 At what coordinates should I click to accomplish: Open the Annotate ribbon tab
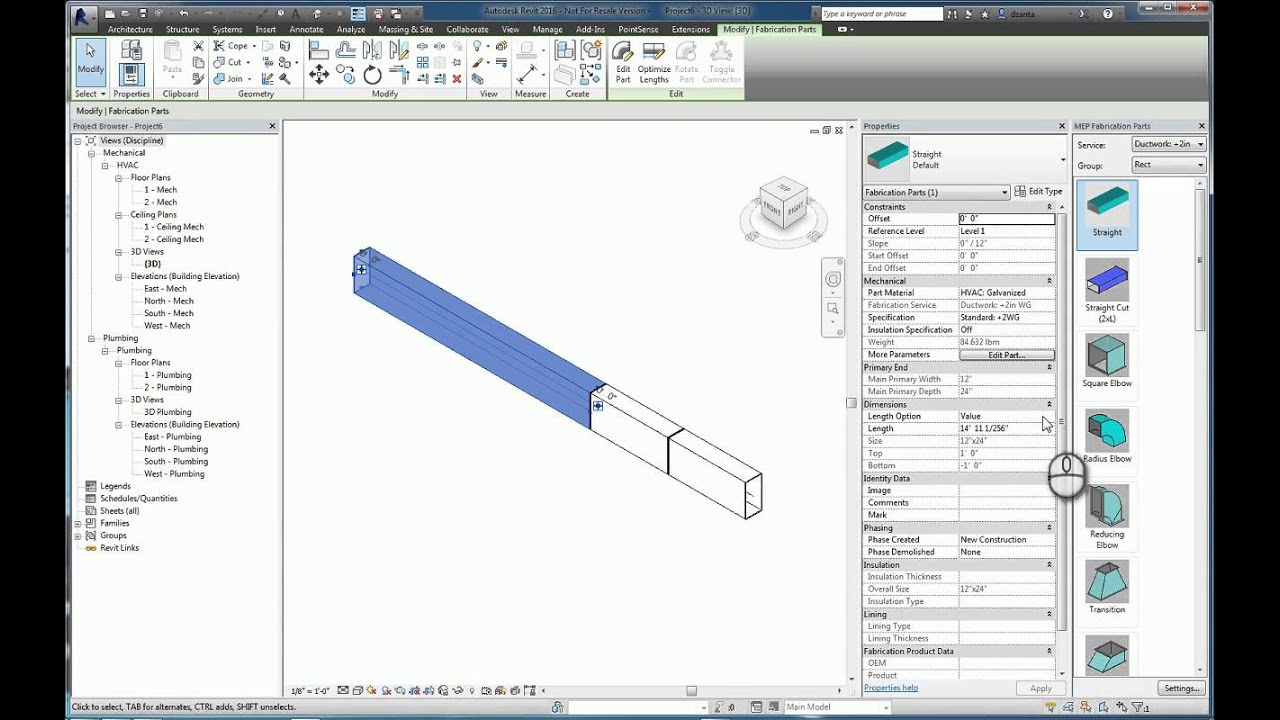pyautogui.click(x=306, y=29)
